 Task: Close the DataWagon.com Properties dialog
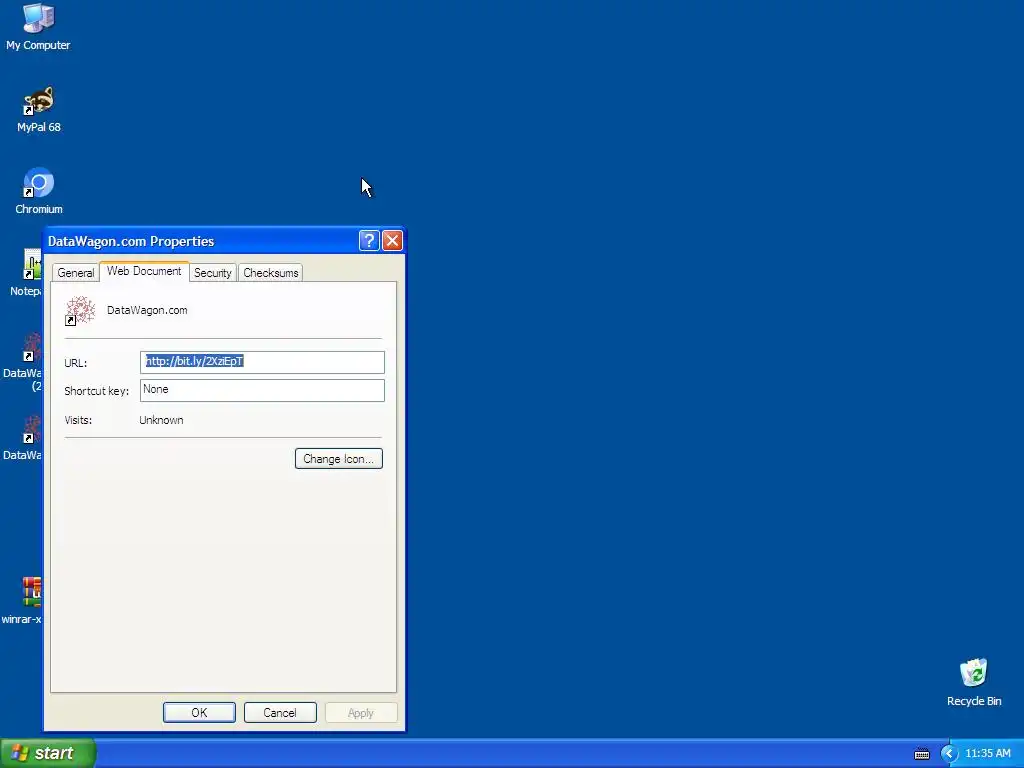click(392, 240)
